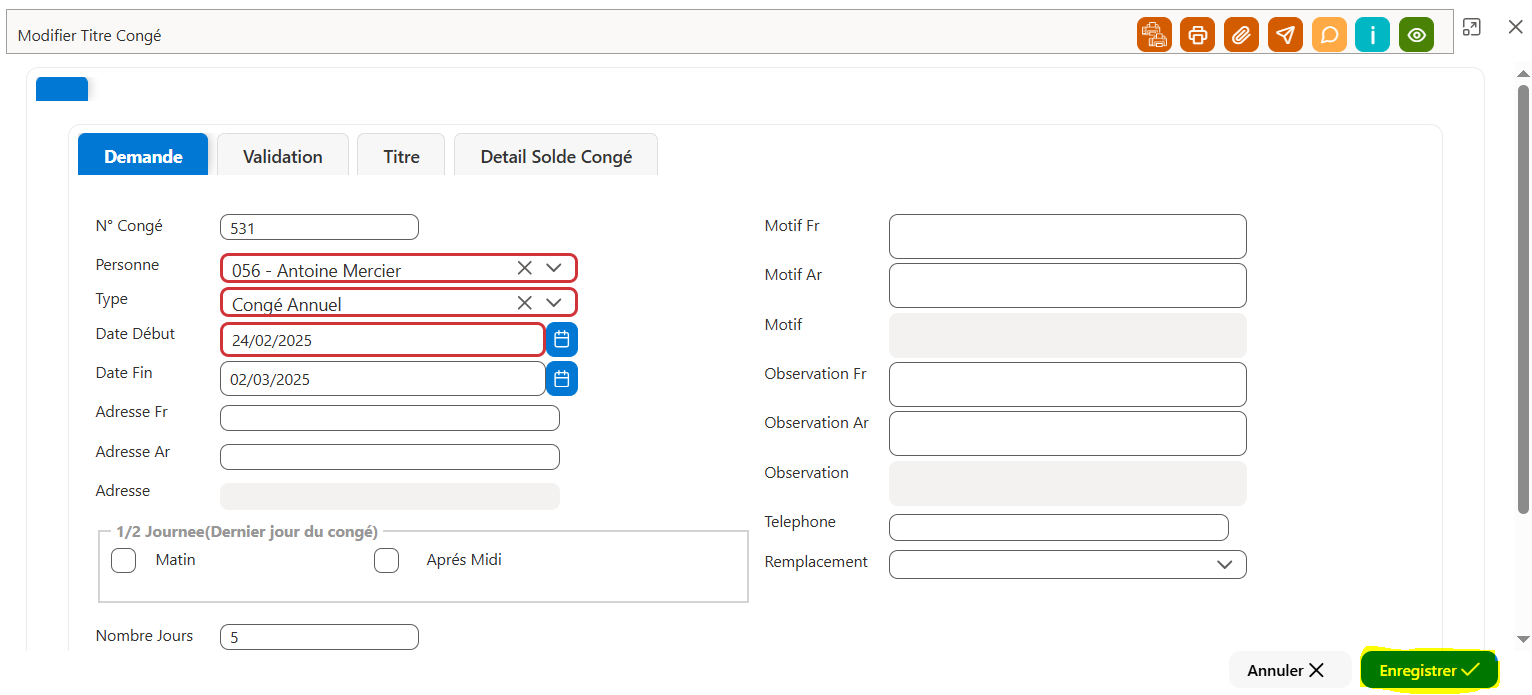Open the Detail Solde Congé tab

pos(556,156)
